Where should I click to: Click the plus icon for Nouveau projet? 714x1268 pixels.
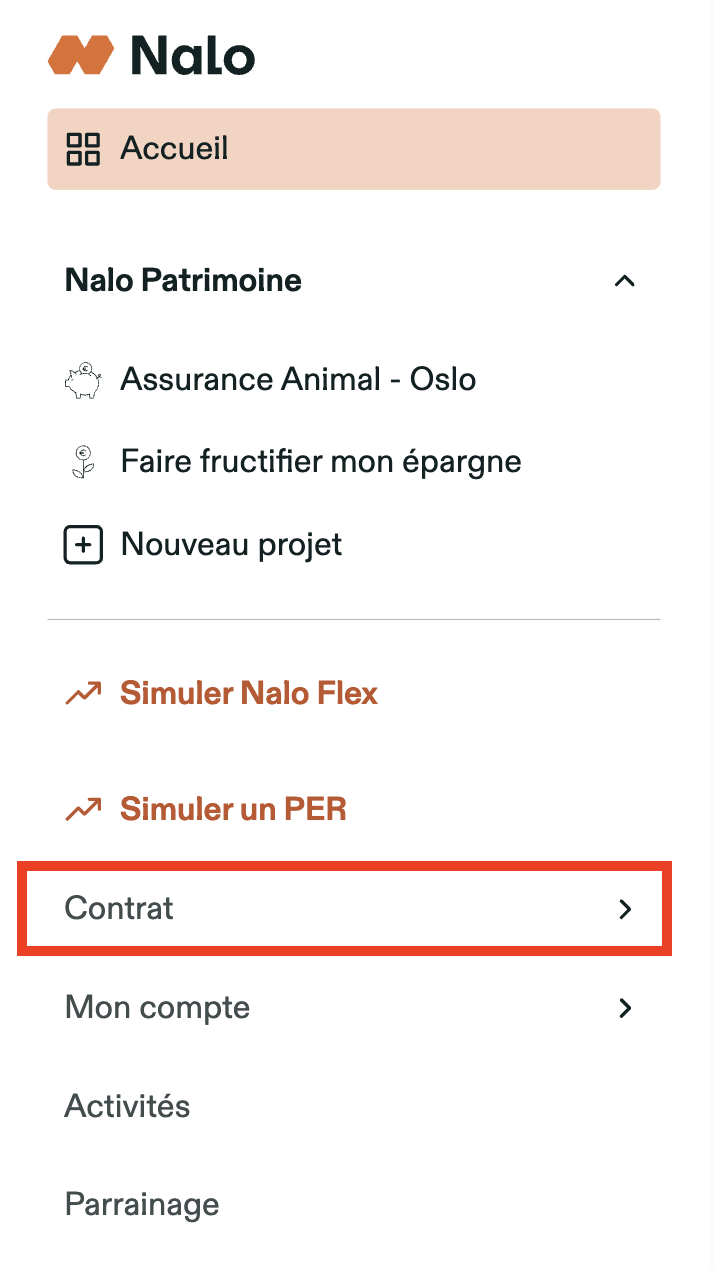[x=83, y=545]
